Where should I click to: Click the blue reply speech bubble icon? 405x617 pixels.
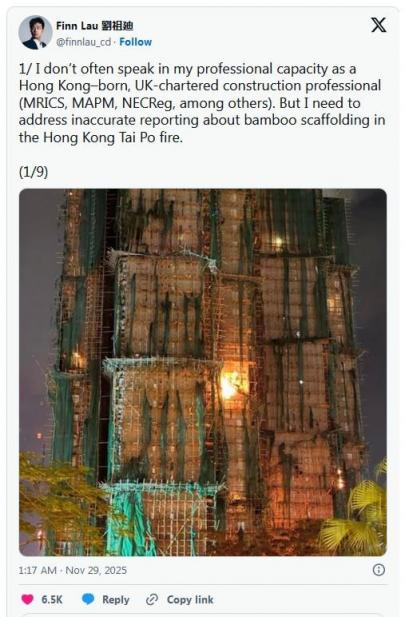(x=88, y=599)
